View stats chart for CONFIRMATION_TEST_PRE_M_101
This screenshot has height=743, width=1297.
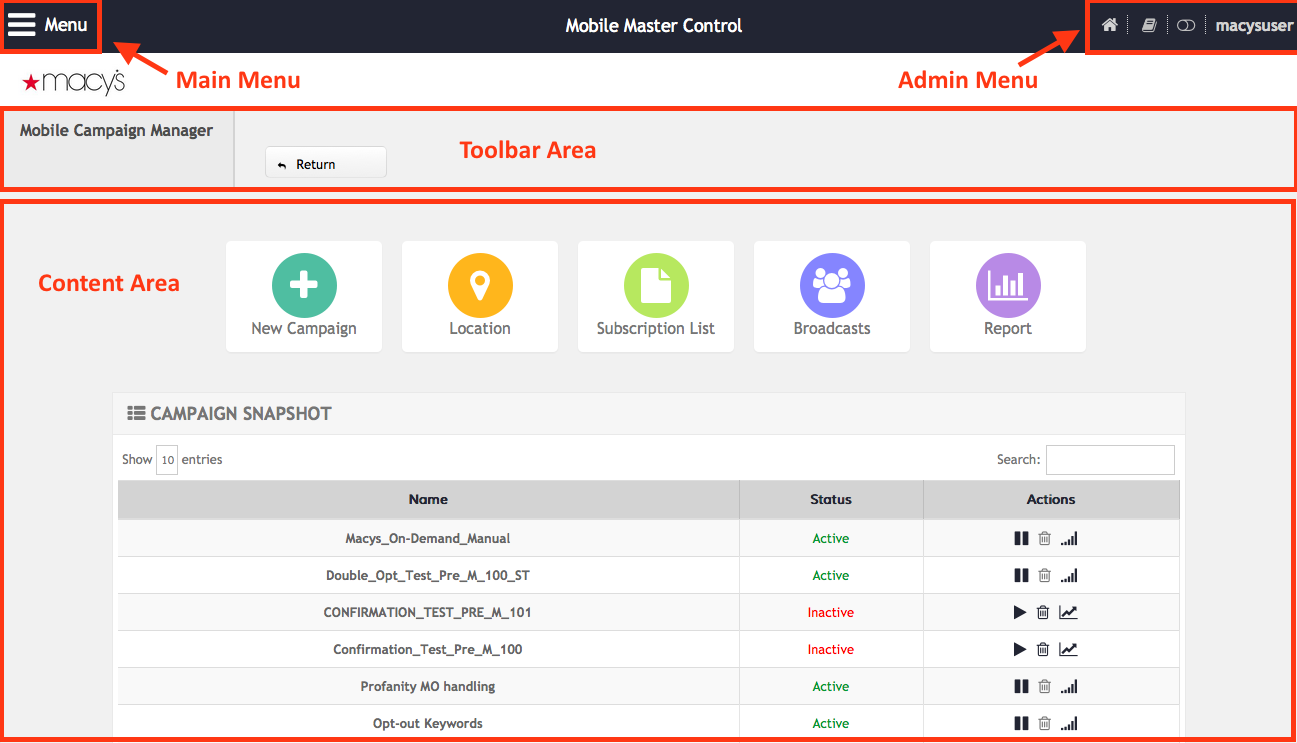[x=1069, y=613]
